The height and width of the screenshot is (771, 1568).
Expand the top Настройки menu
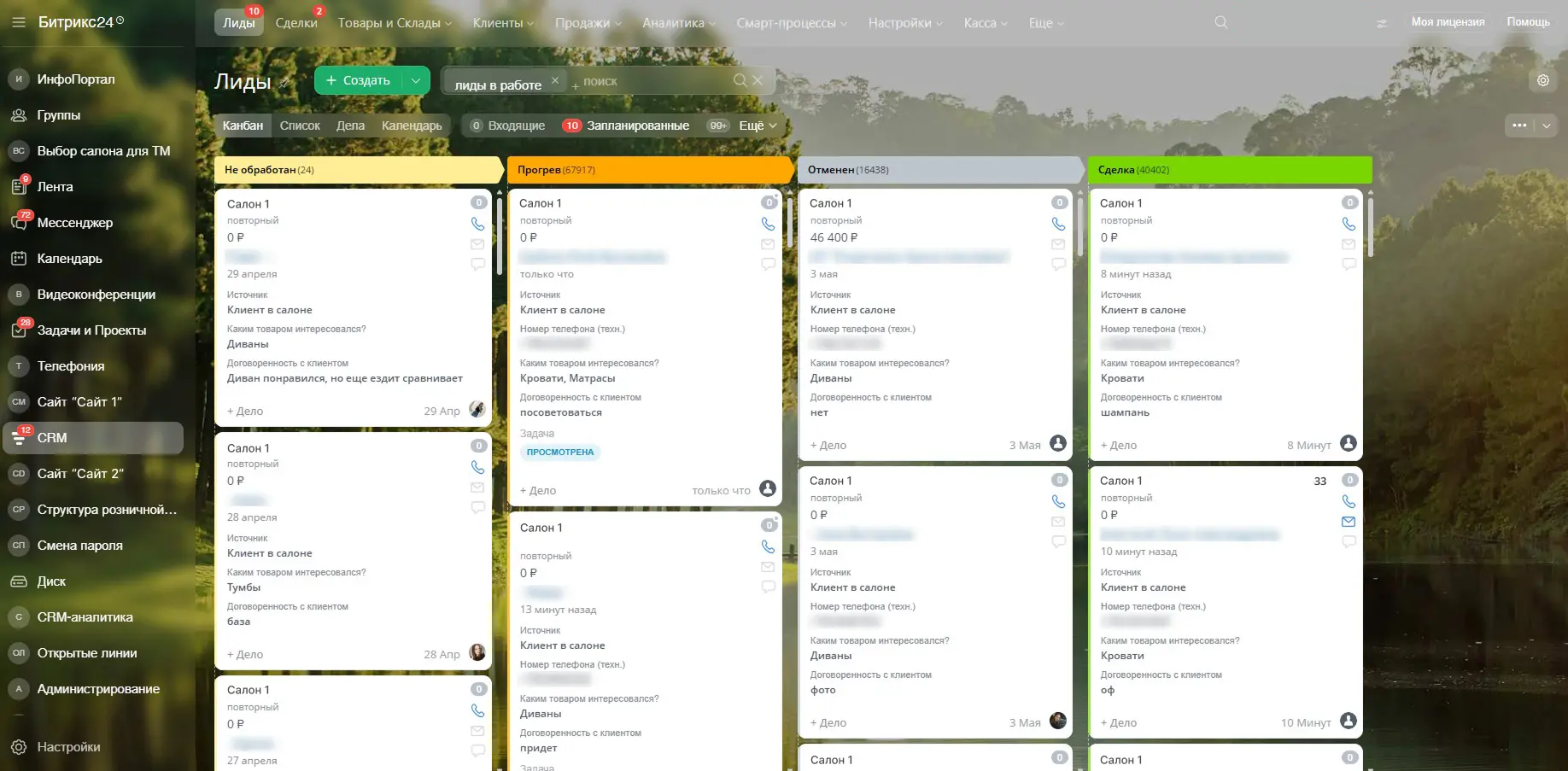click(x=905, y=23)
